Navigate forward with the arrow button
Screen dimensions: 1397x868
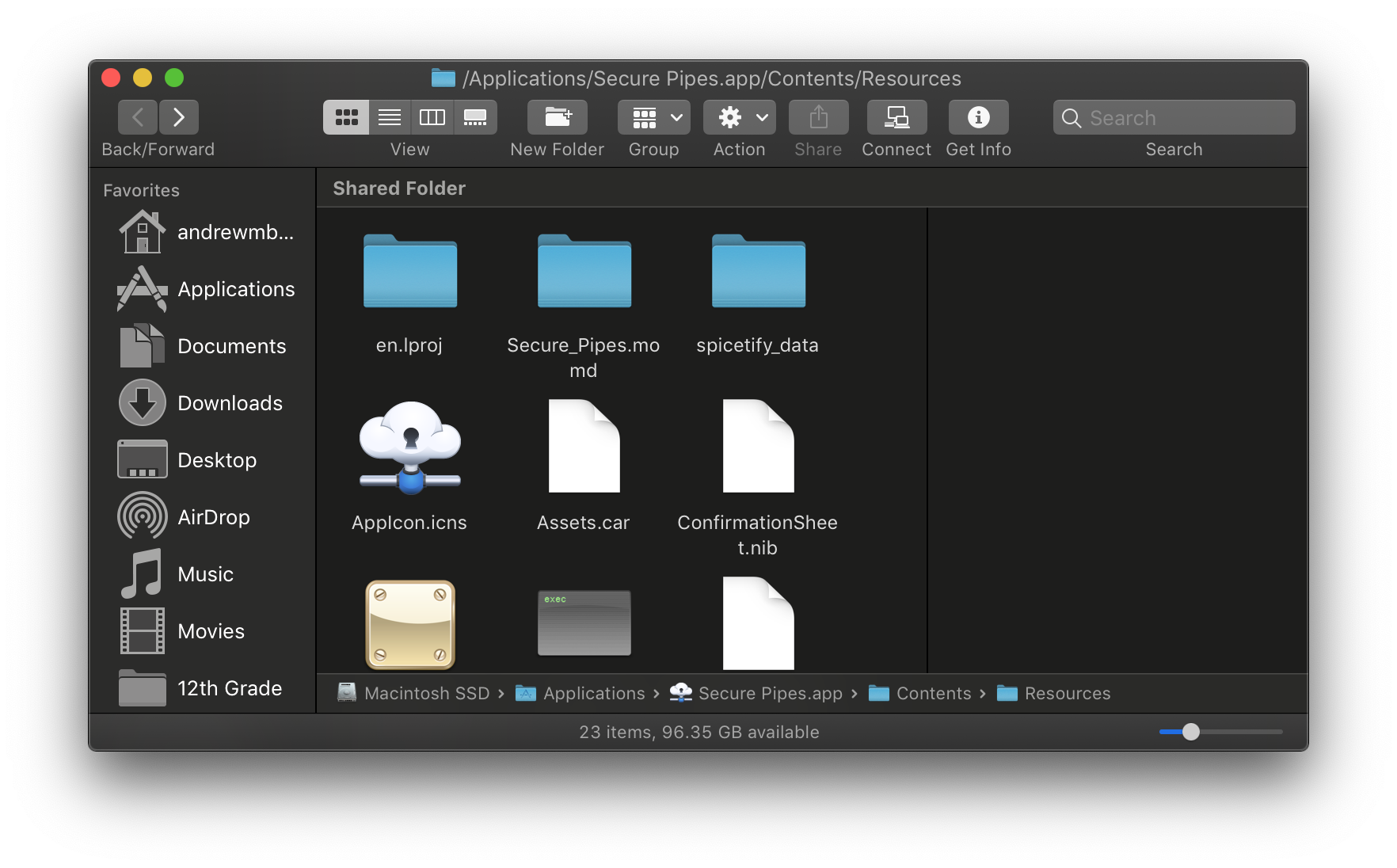click(178, 116)
